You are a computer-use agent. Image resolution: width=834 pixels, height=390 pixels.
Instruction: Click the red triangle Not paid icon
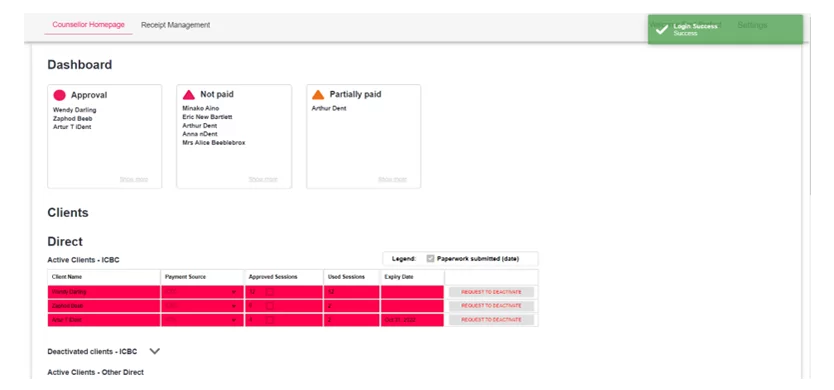tap(189, 95)
